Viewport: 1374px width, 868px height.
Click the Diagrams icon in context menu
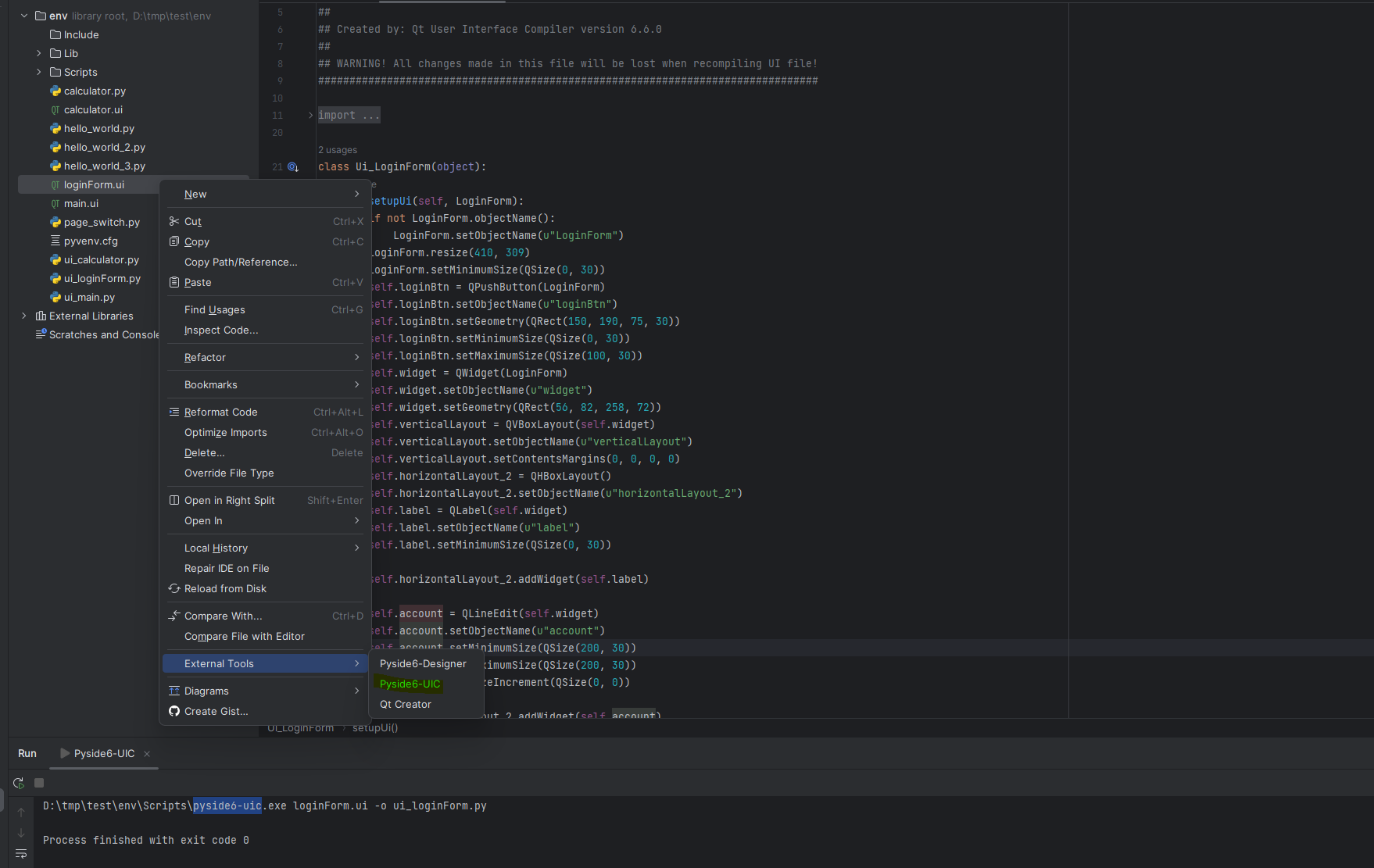pos(174,691)
